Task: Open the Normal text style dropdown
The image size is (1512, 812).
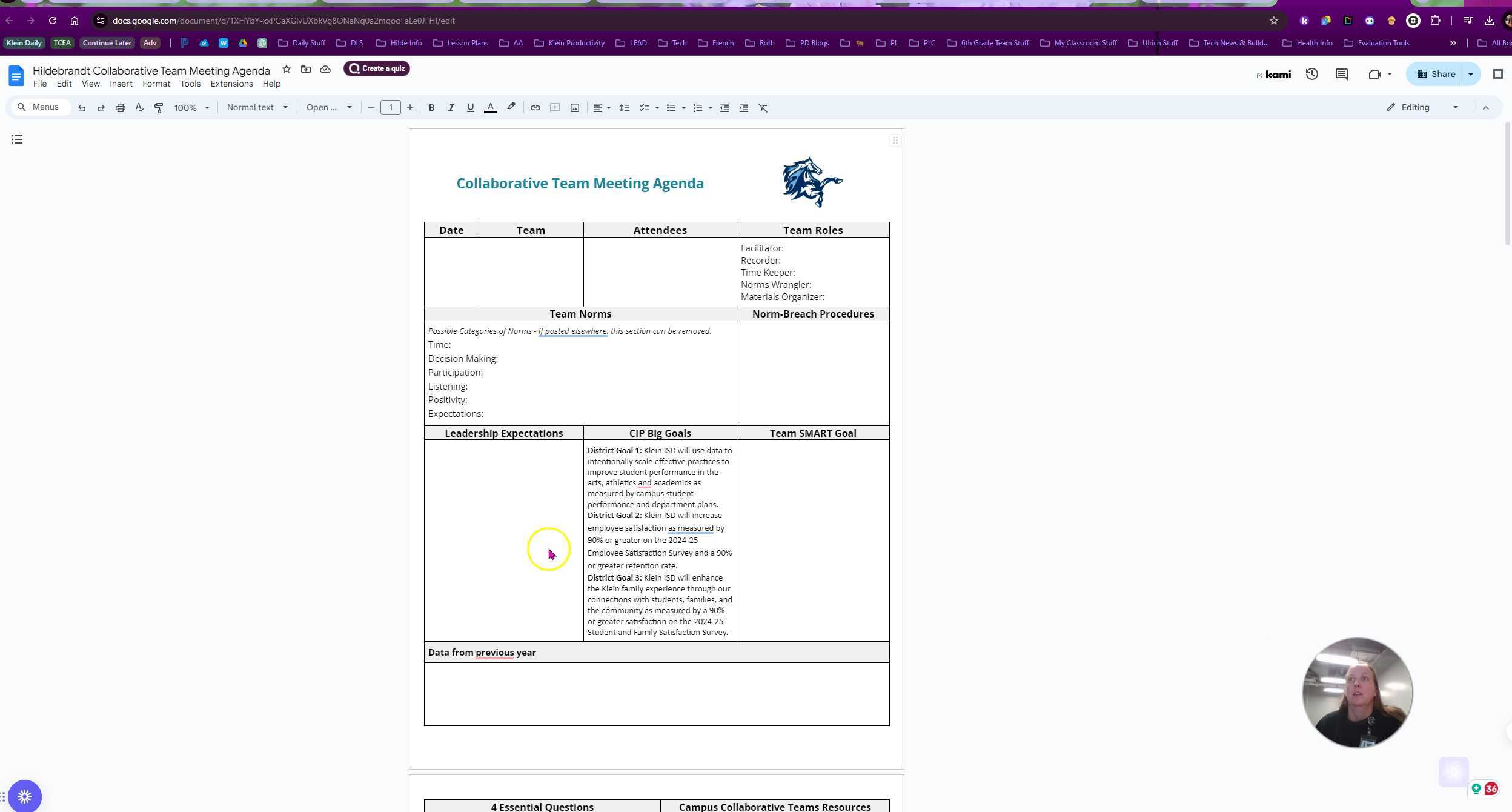Action: click(257, 108)
